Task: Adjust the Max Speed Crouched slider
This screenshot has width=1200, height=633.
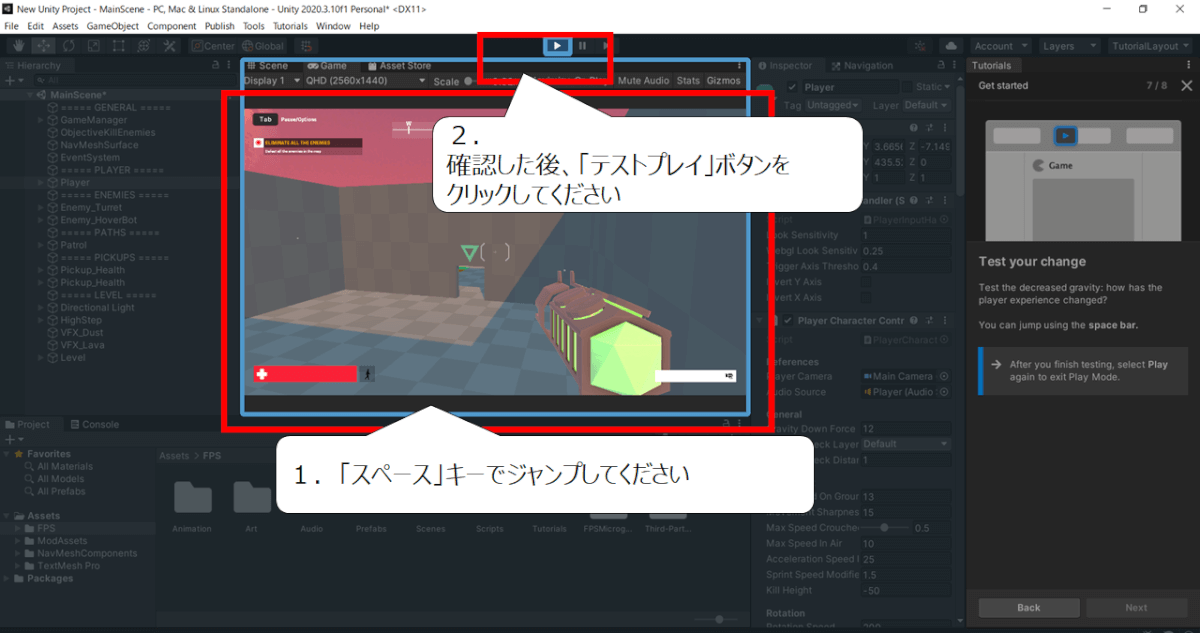Action: 882,527
